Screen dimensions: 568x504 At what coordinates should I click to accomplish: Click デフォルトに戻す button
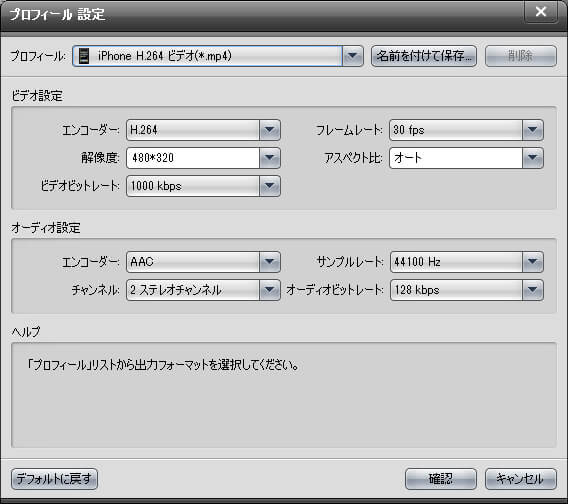point(54,479)
